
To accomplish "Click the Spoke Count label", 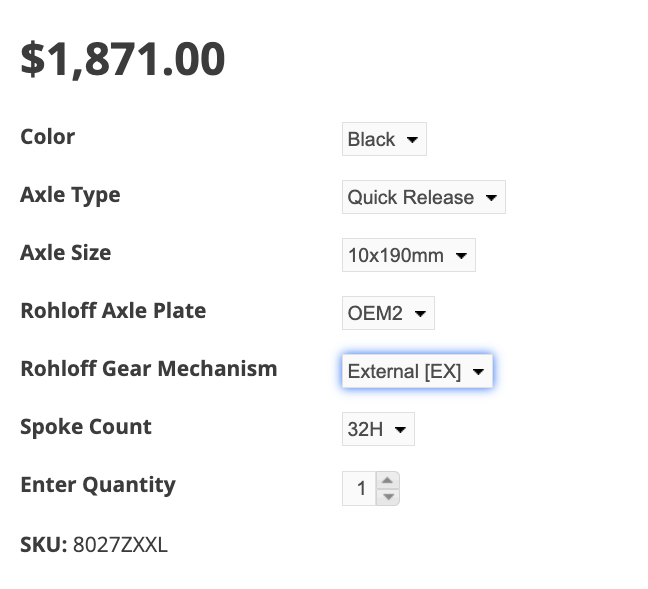I will pos(86,427).
